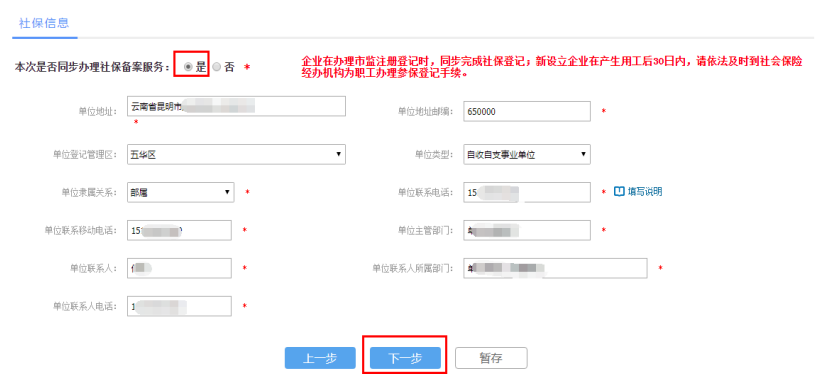Click 单位地址邮编 field with 650000

point(527,111)
